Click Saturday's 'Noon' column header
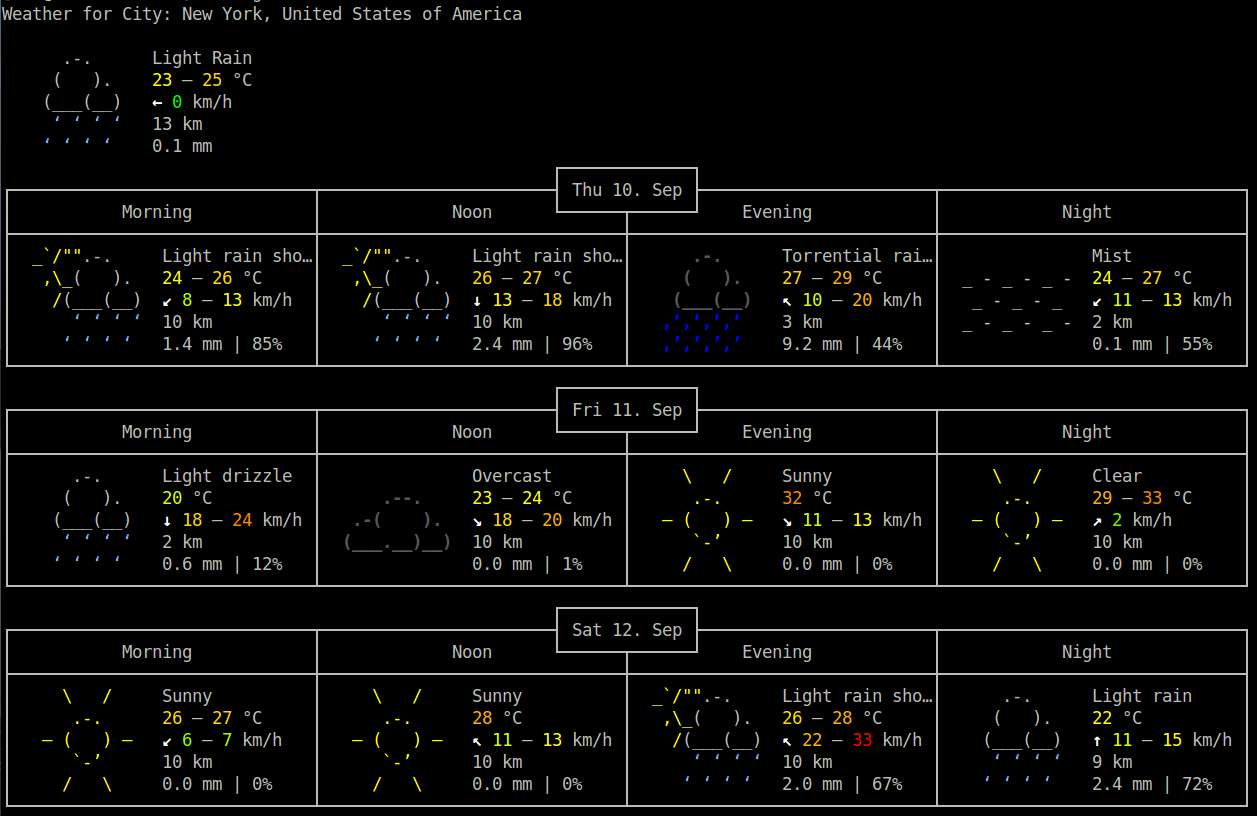The height and width of the screenshot is (816, 1257). point(472,652)
